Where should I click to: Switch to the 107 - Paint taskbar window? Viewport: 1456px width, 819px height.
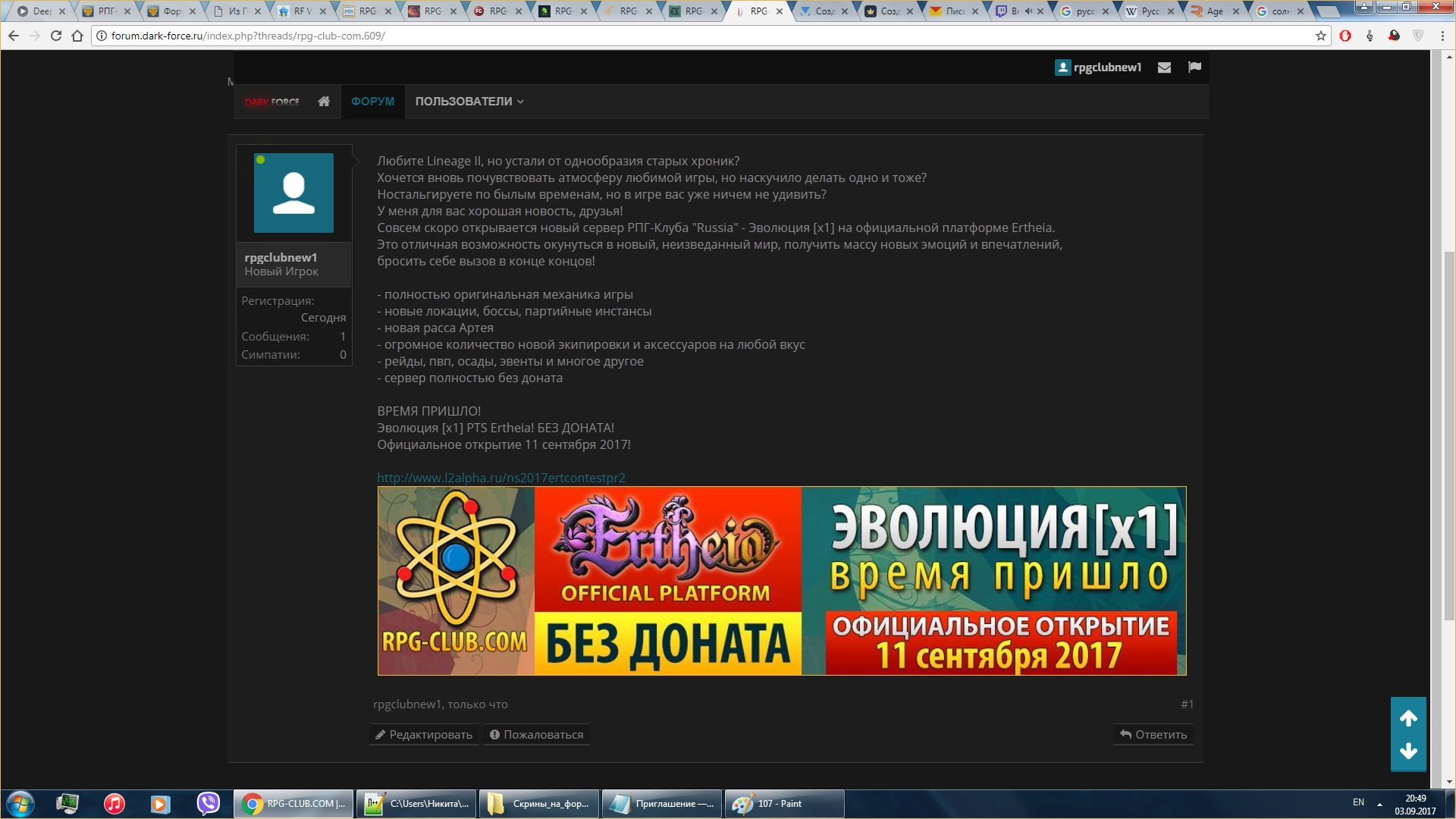pos(785,804)
